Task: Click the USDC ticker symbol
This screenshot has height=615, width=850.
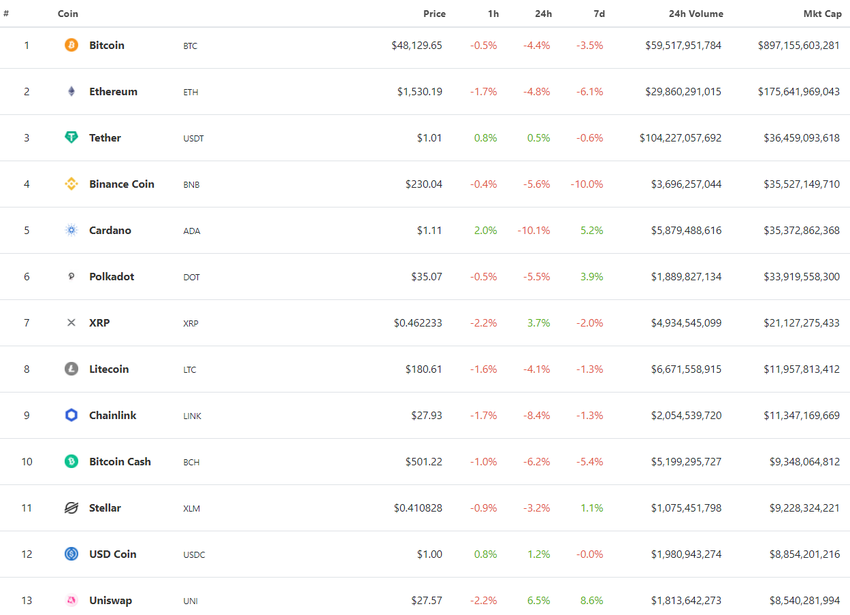Action: point(194,555)
